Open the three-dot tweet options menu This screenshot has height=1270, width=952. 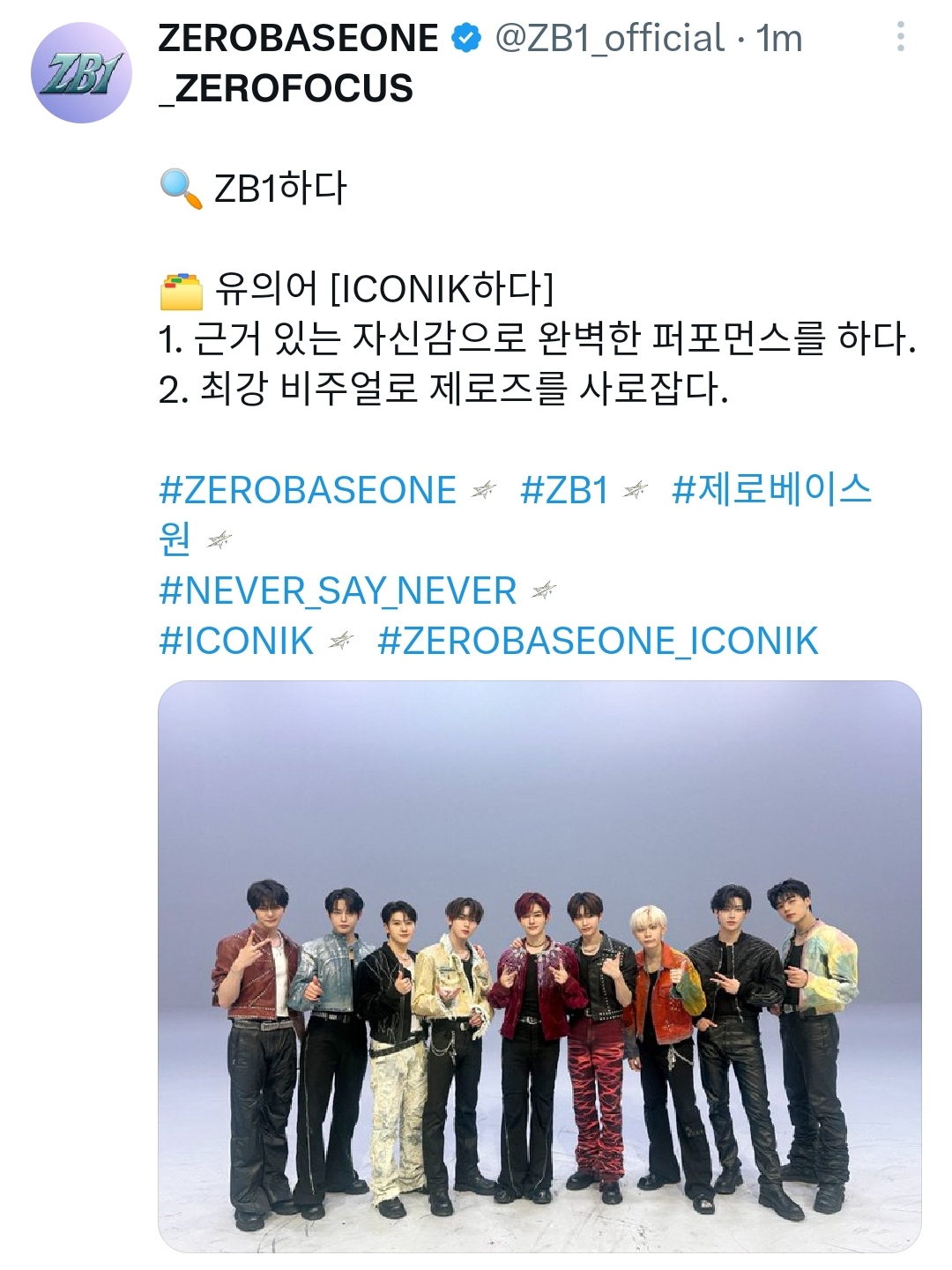(900, 37)
